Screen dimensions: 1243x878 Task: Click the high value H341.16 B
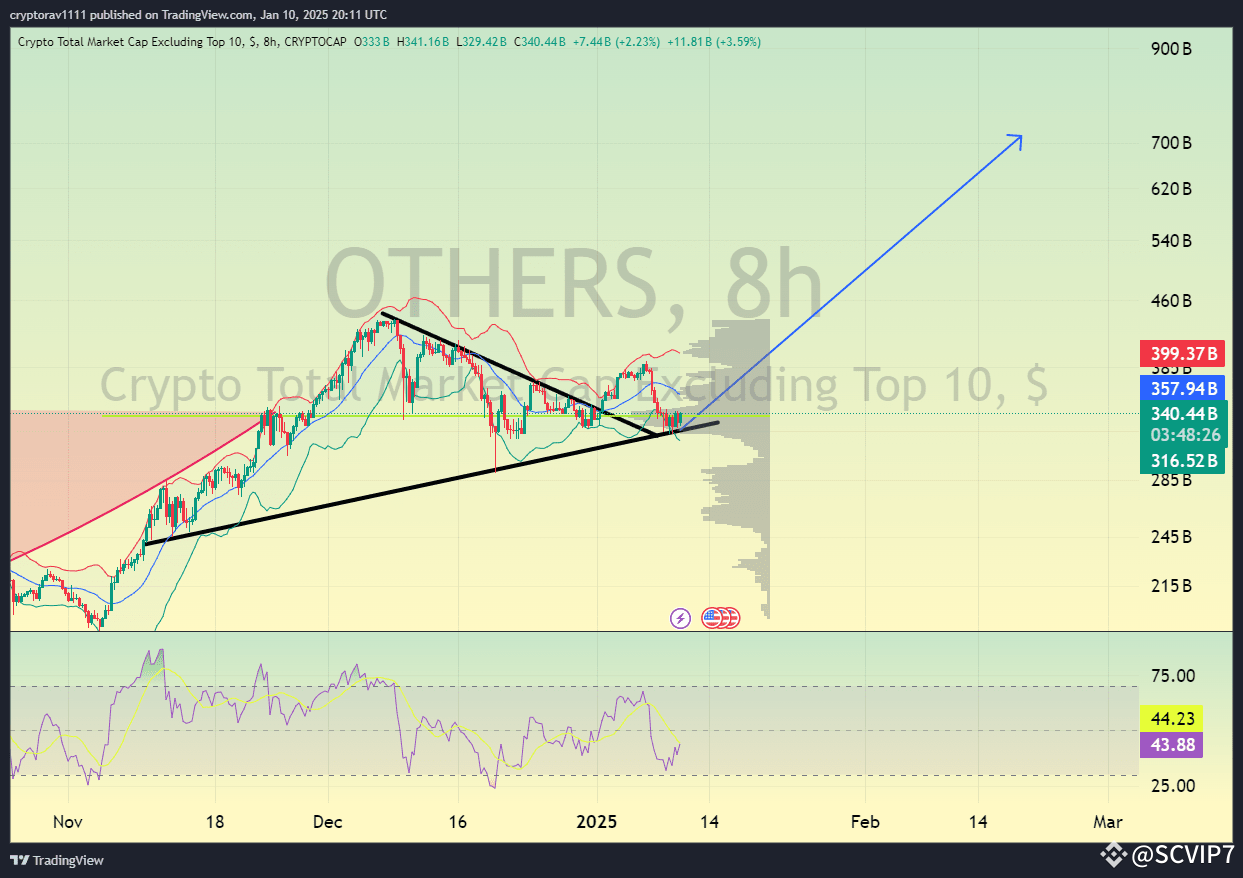point(423,42)
